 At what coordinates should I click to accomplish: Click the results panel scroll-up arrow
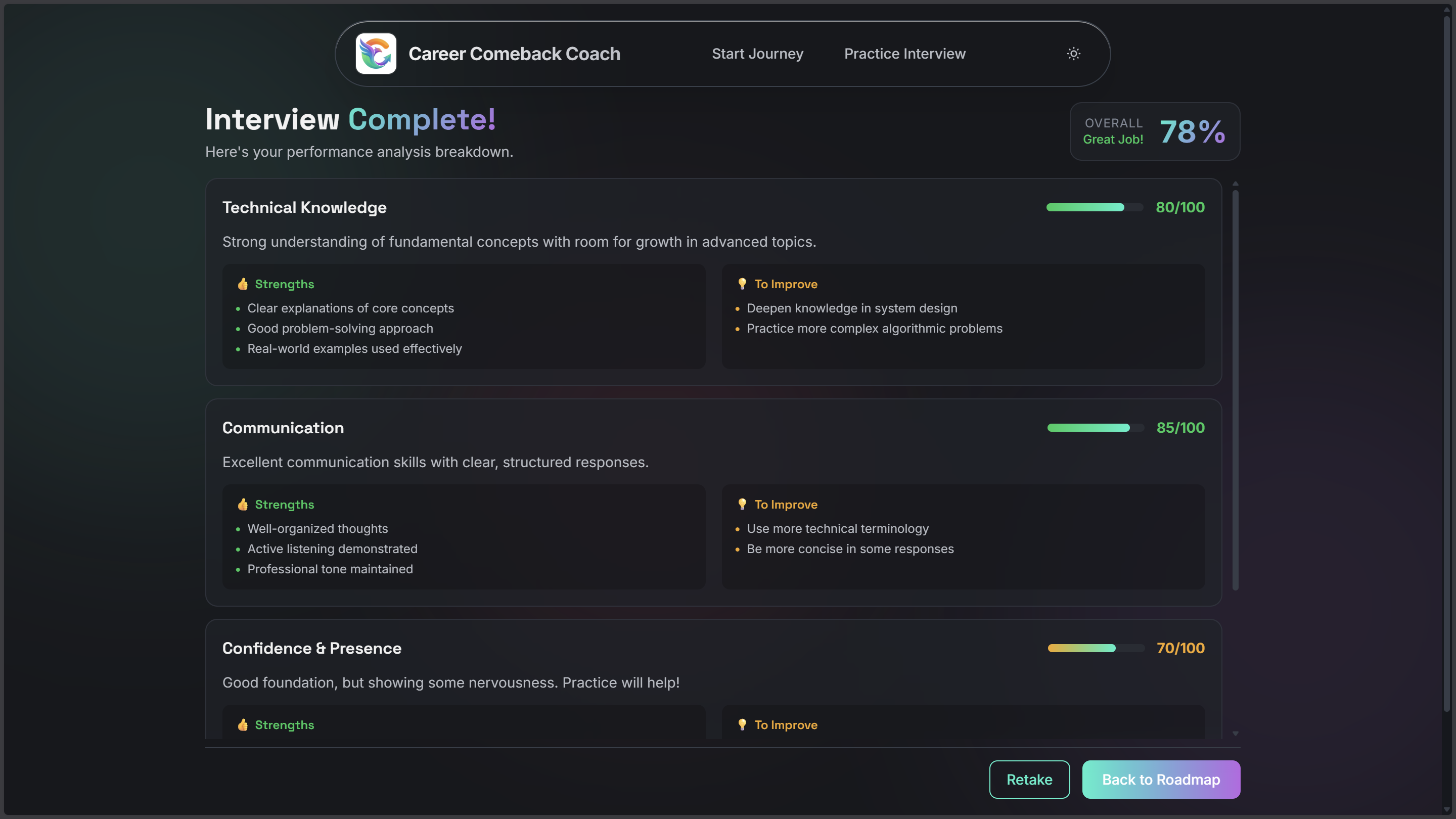pyautogui.click(x=1236, y=184)
